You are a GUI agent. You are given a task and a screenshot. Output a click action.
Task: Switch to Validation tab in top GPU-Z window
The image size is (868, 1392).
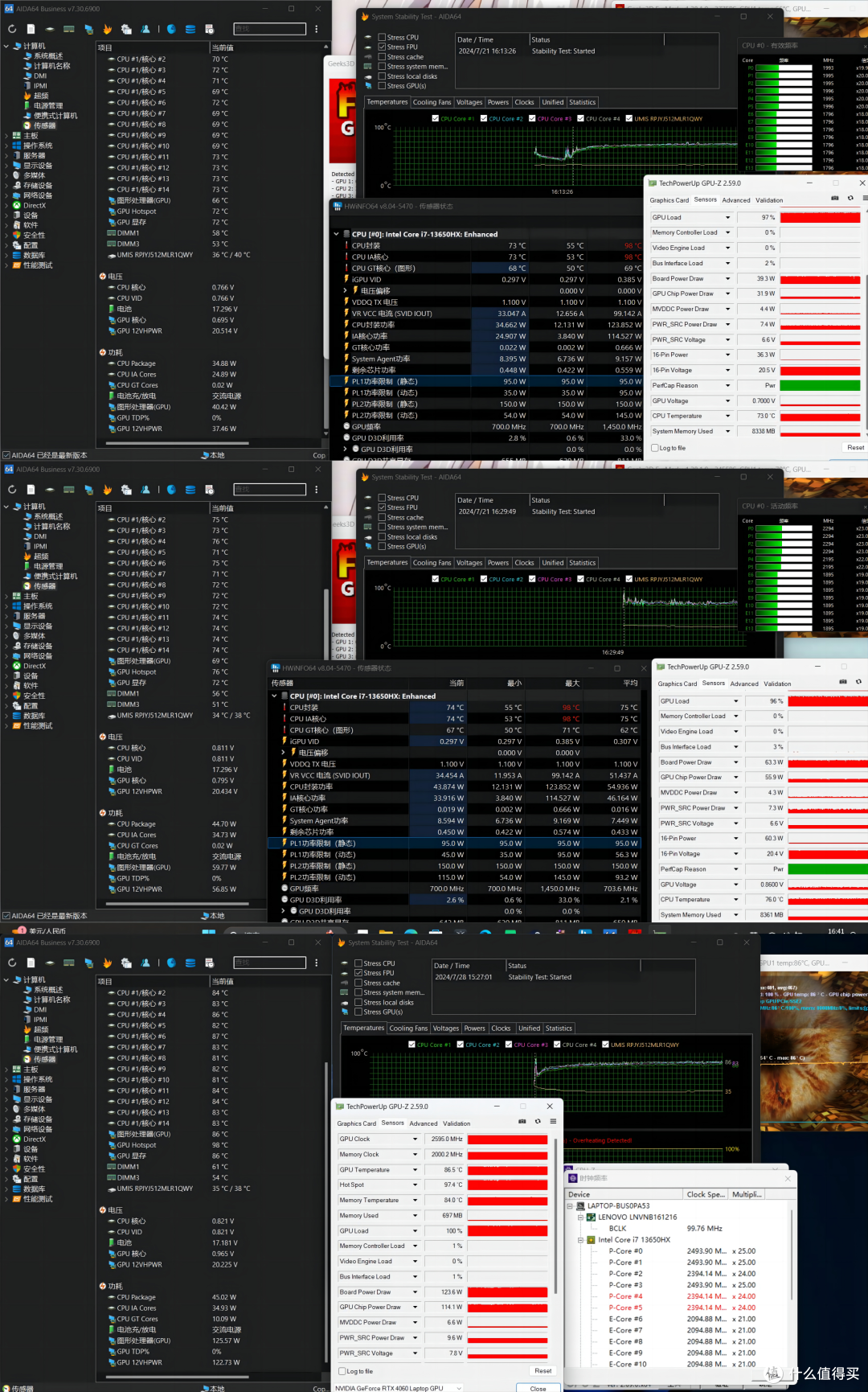point(769,200)
